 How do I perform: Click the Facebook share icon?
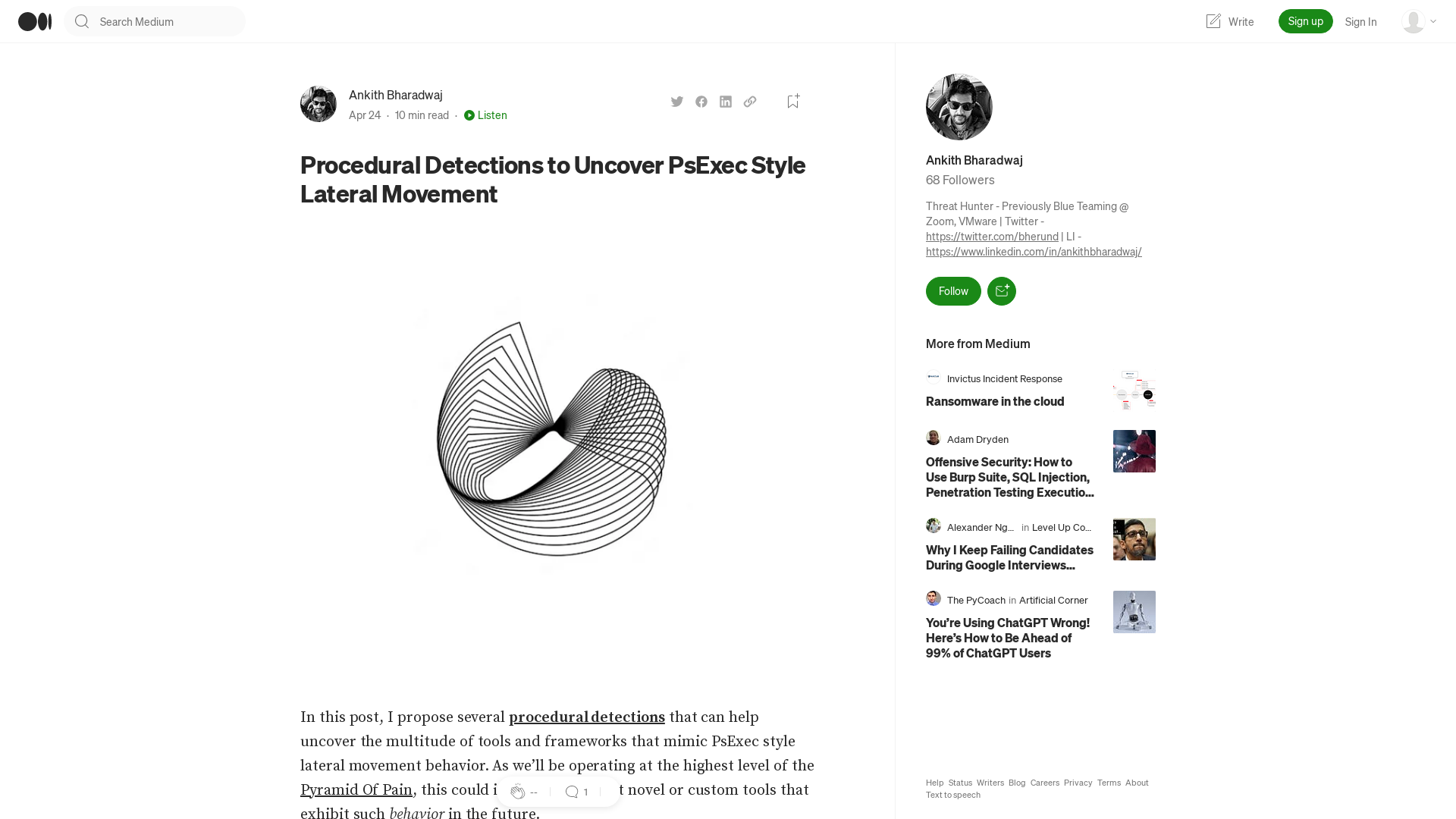pos(701,101)
